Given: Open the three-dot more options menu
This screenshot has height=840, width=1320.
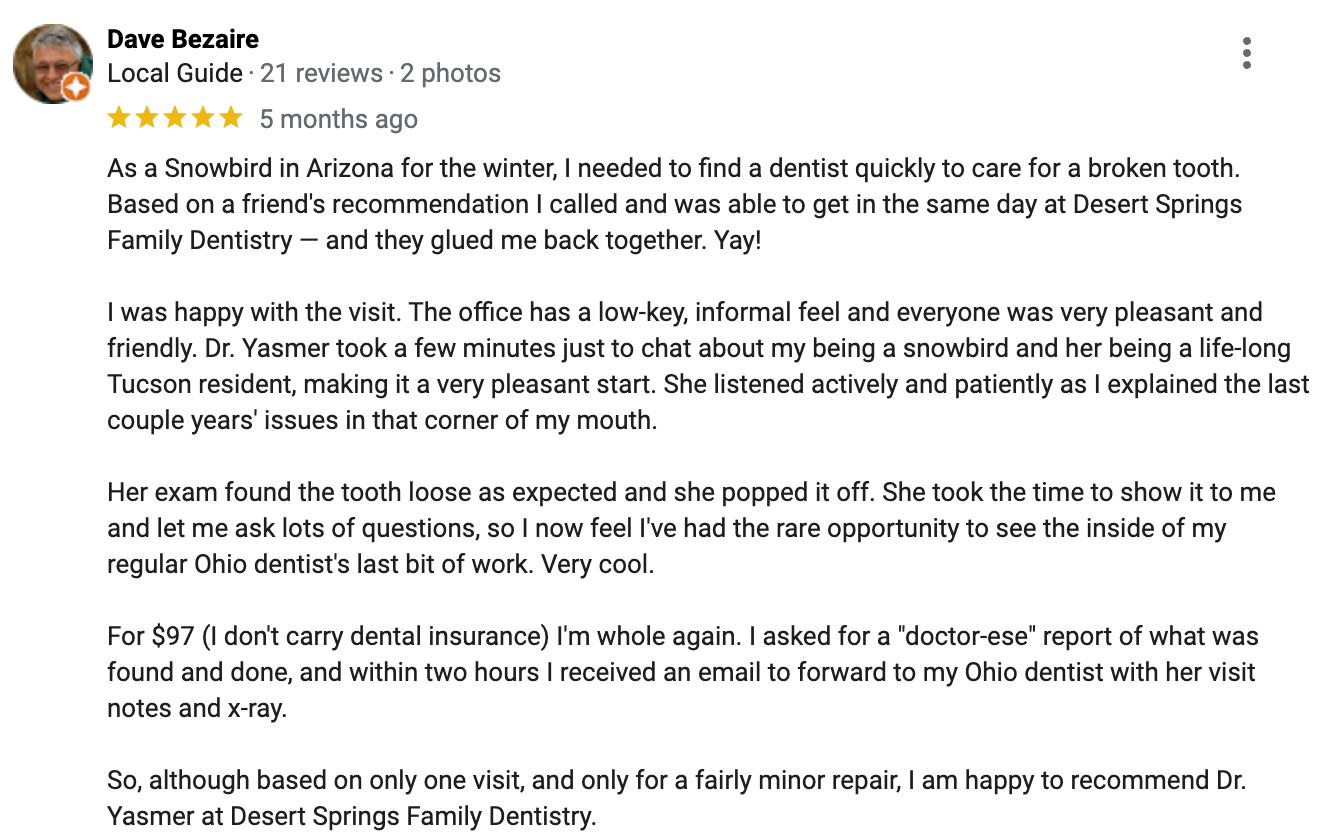Looking at the screenshot, I should pos(1246,53).
